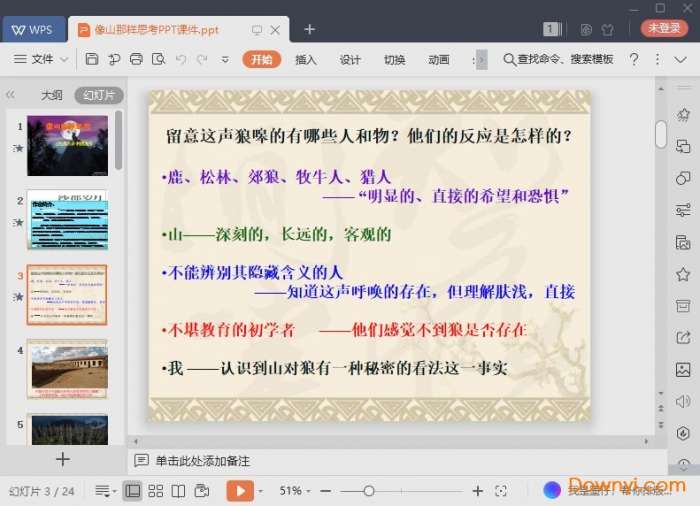Switch to slide sorter grid view
The height and width of the screenshot is (506, 700).
click(x=156, y=491)
